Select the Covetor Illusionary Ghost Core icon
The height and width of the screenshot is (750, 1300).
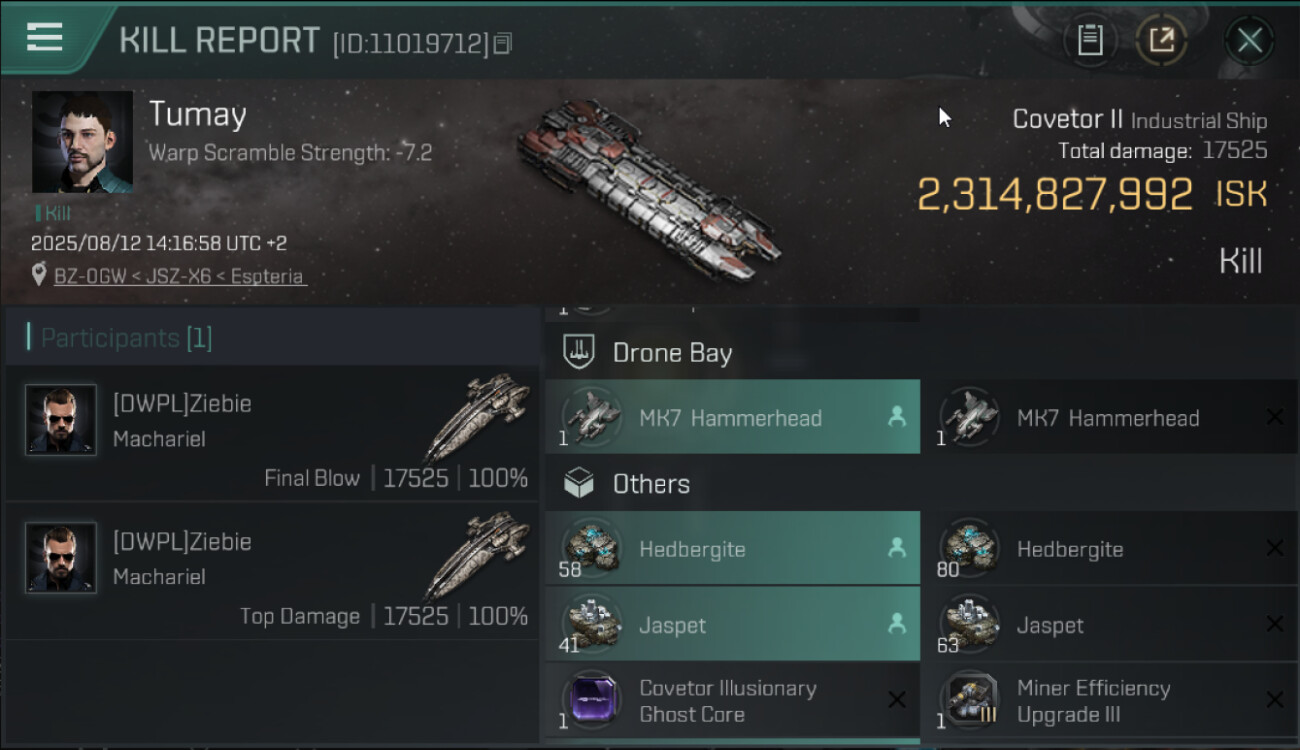click(x=591, y=700)
